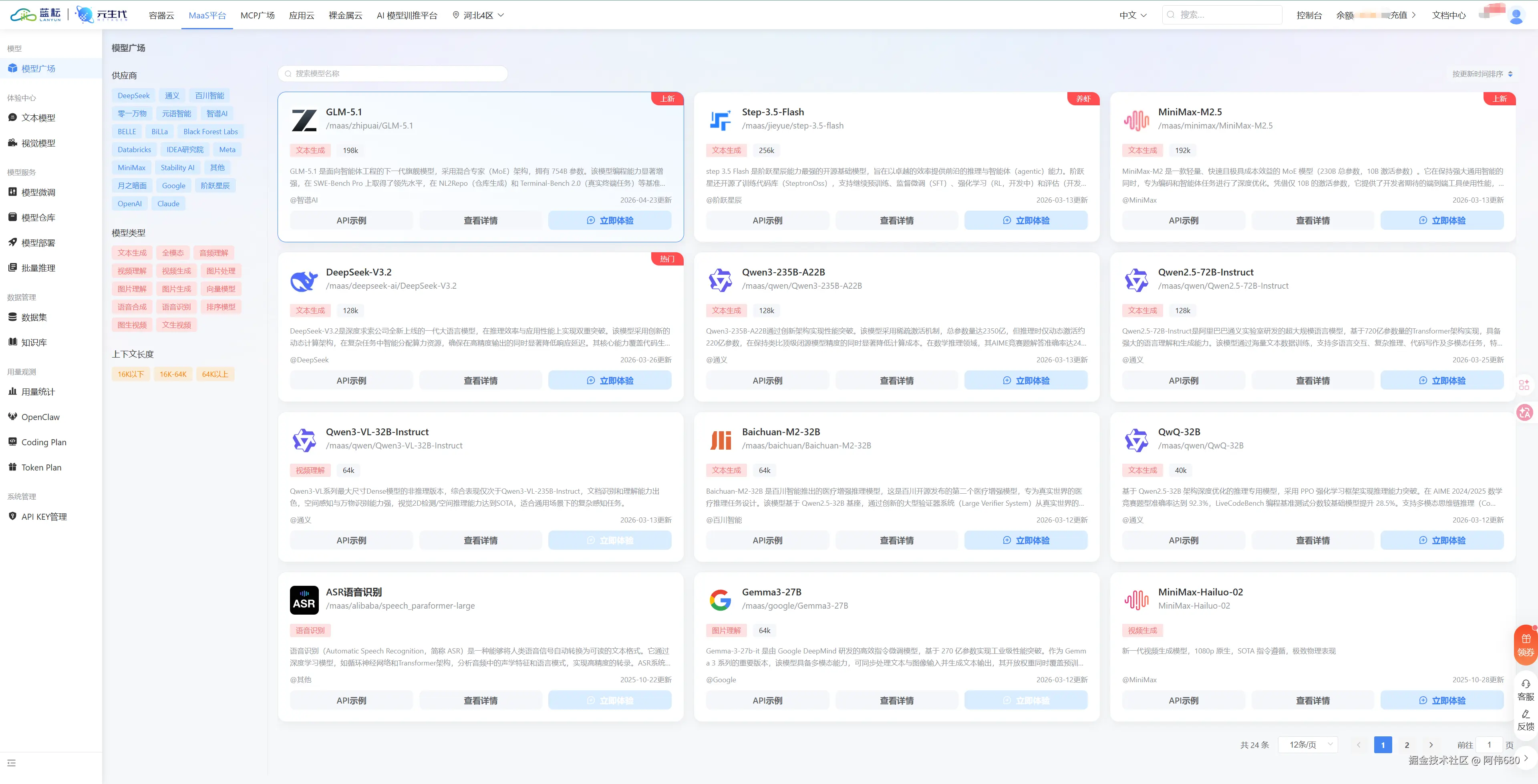The width and height of the screenshot is (1538, 784).
Task: Toggle the OpenAI provider filter
Action: (x=129, y=204)
